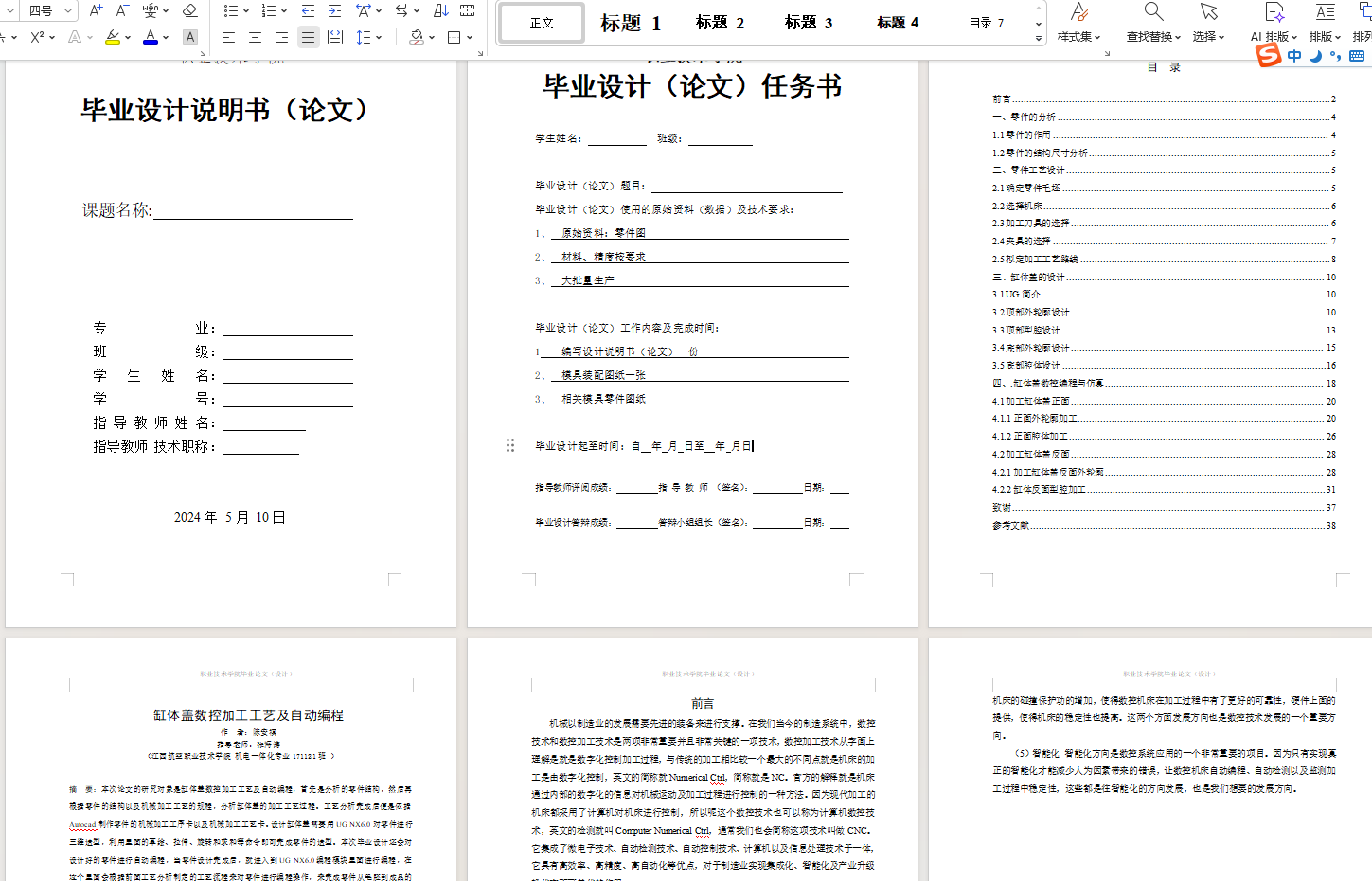
Task: Apply yellow text highlight
Action: (113, 37)
